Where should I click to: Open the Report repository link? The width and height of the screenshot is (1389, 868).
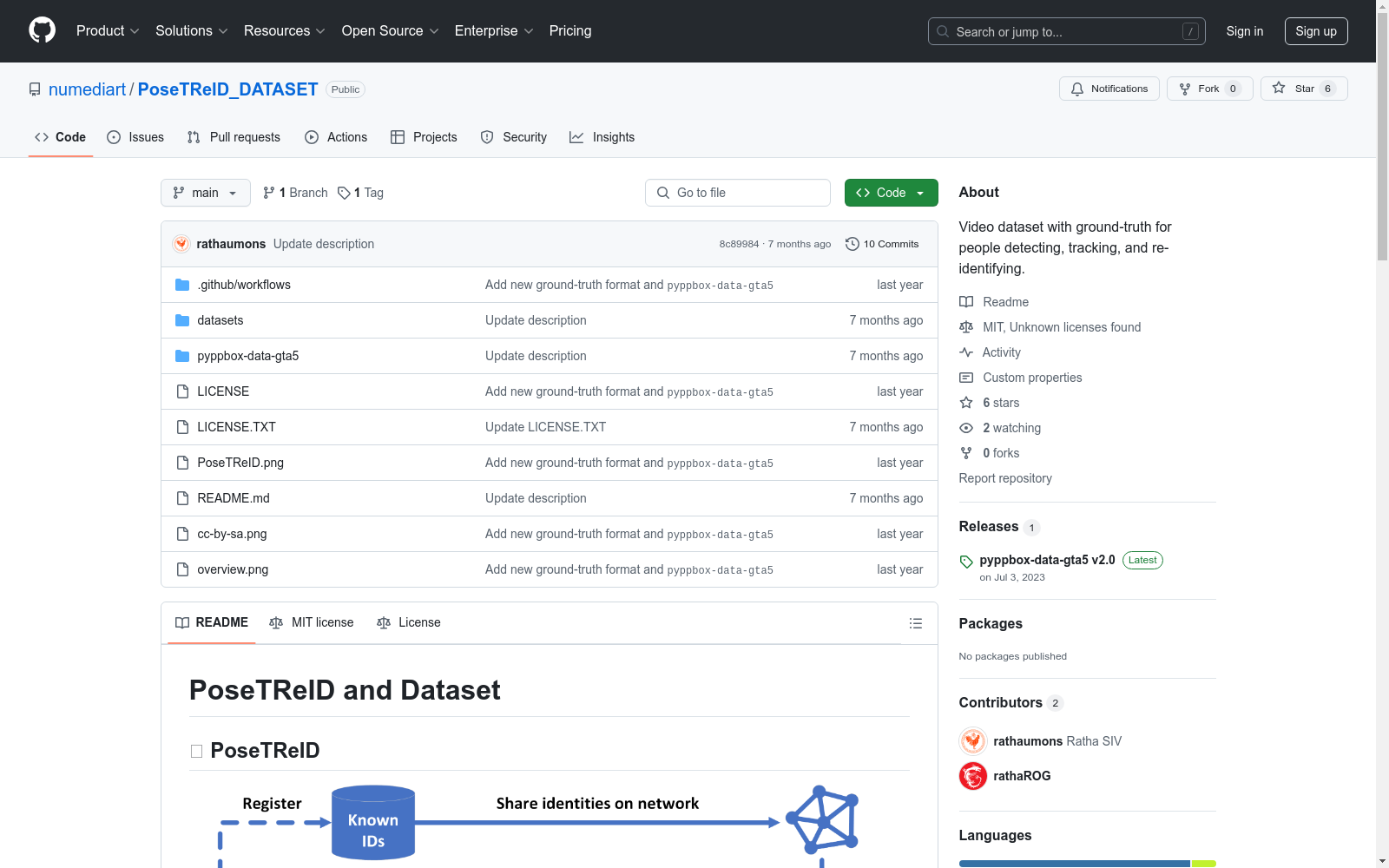pyautogui.click(x=1005, y=478)
